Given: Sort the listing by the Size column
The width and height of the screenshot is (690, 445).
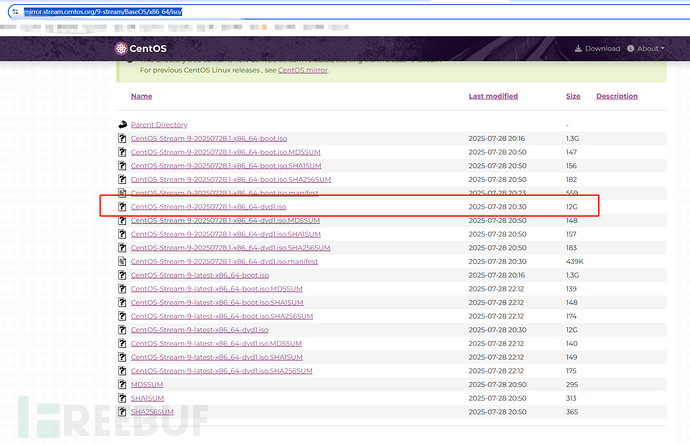Looking at the screenshot, I should [x=573, y=96].
